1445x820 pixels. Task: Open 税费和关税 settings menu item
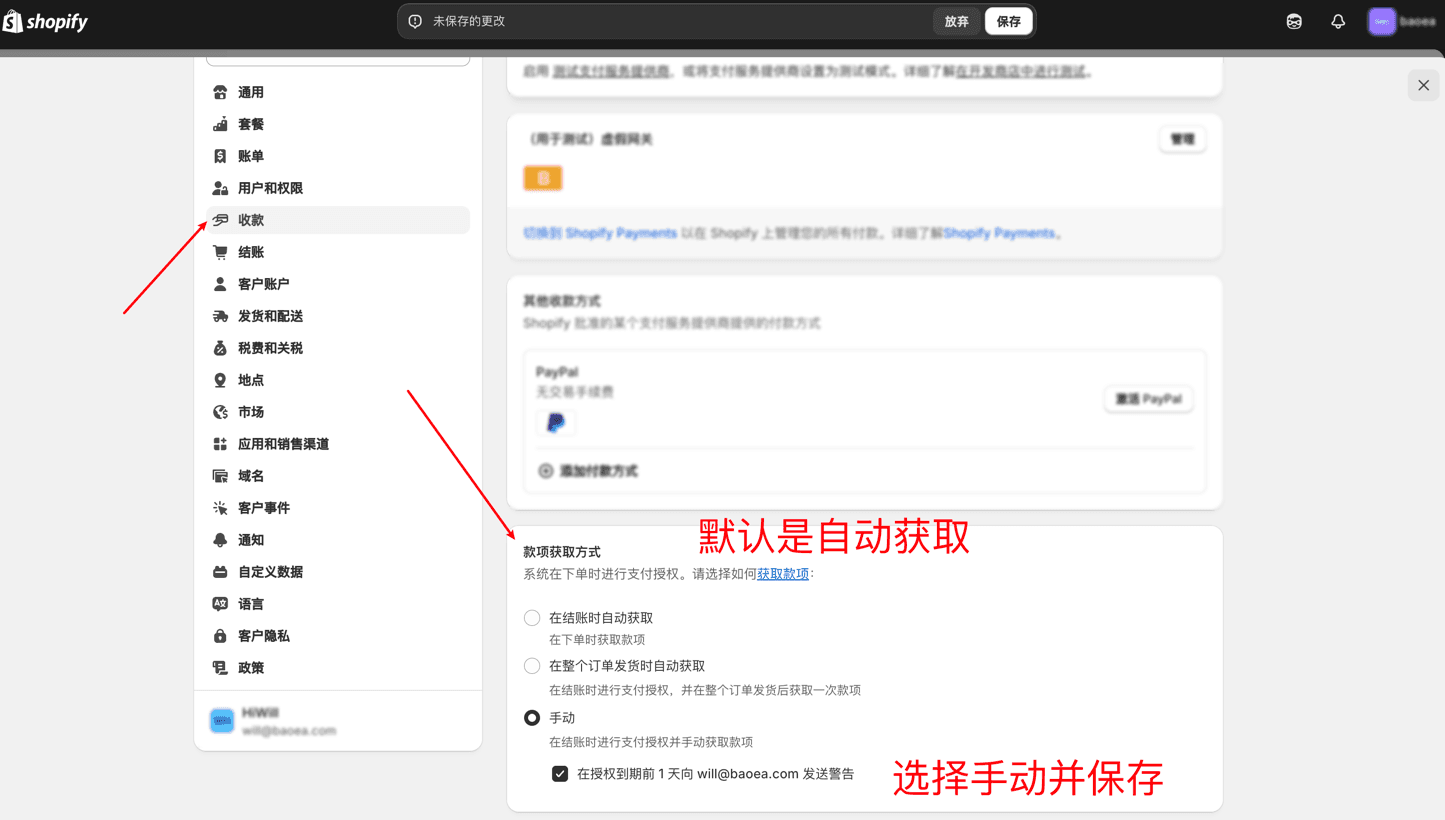(x=338, y=348)
